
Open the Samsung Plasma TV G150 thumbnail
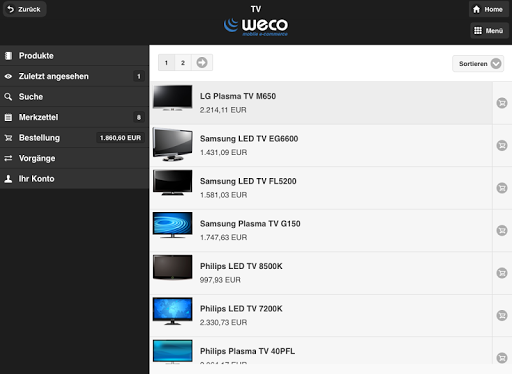click(172, 225)
